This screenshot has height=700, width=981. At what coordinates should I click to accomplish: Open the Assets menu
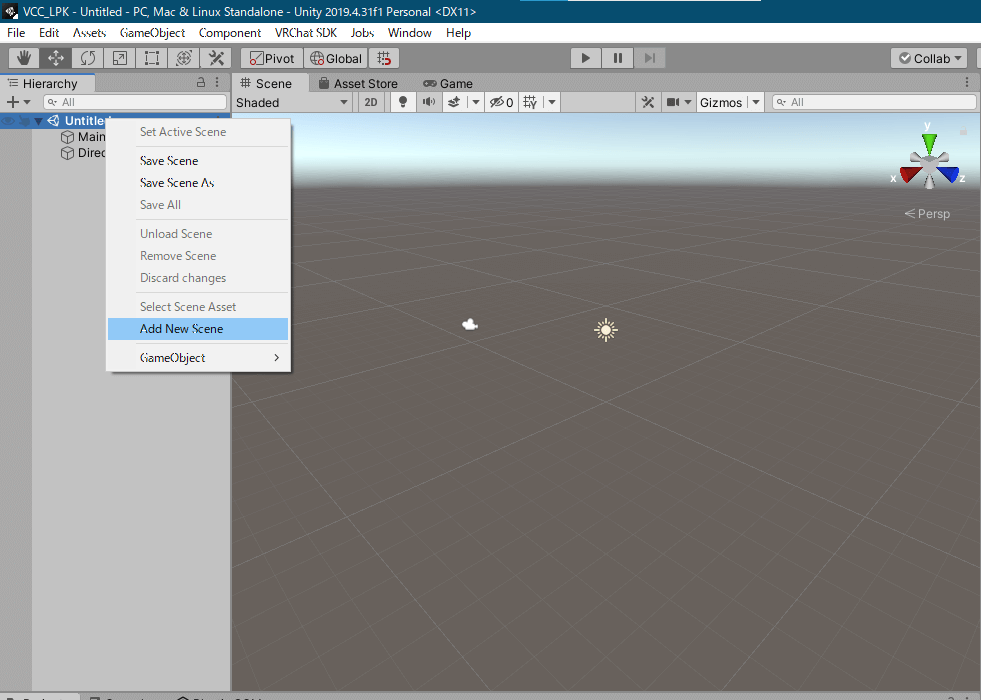pos(89,33)
